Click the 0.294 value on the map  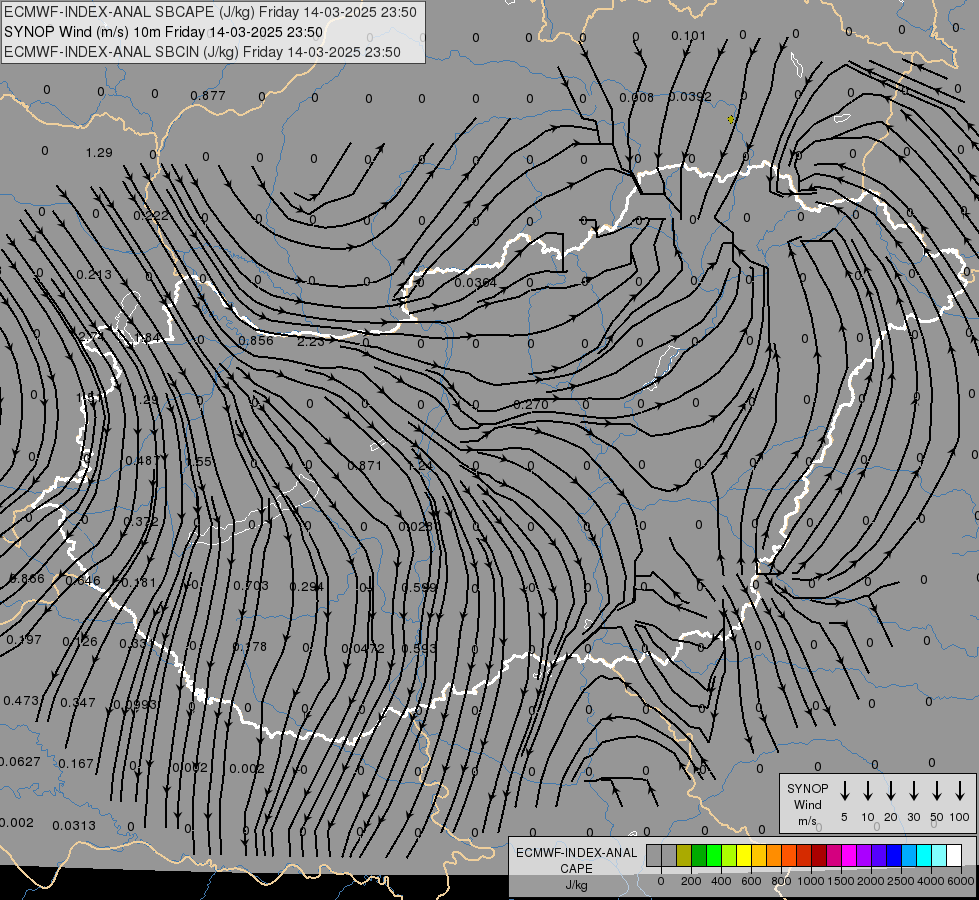(307, 587)
